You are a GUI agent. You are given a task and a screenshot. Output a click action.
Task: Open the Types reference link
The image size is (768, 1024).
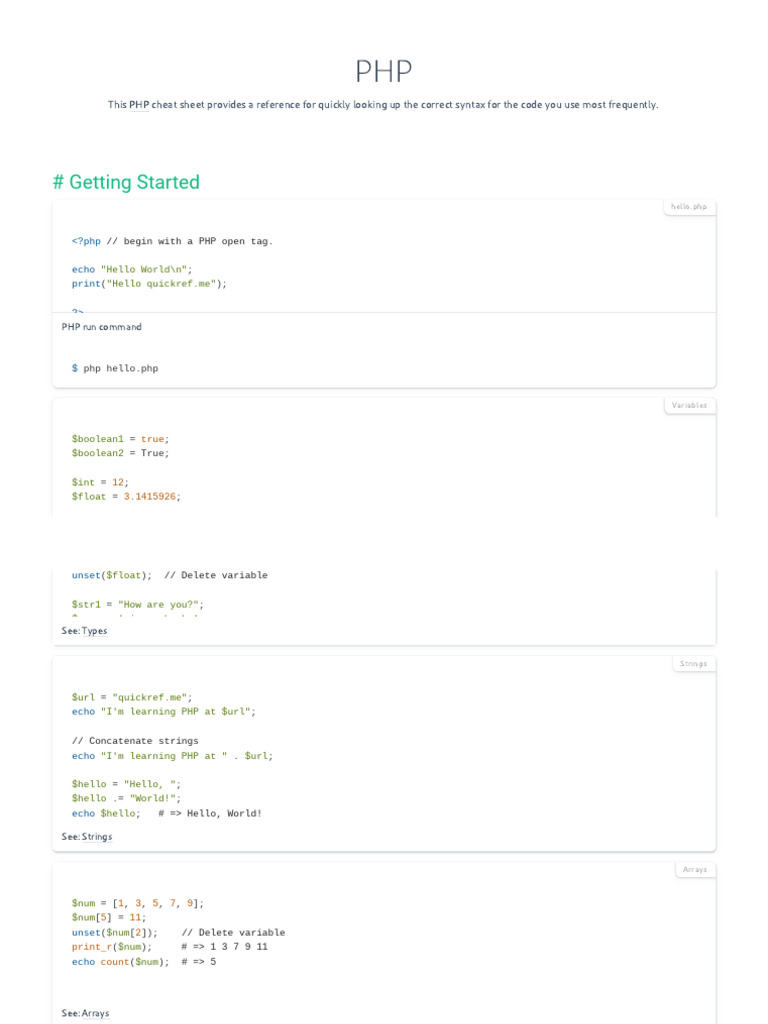tap(94, 631)
